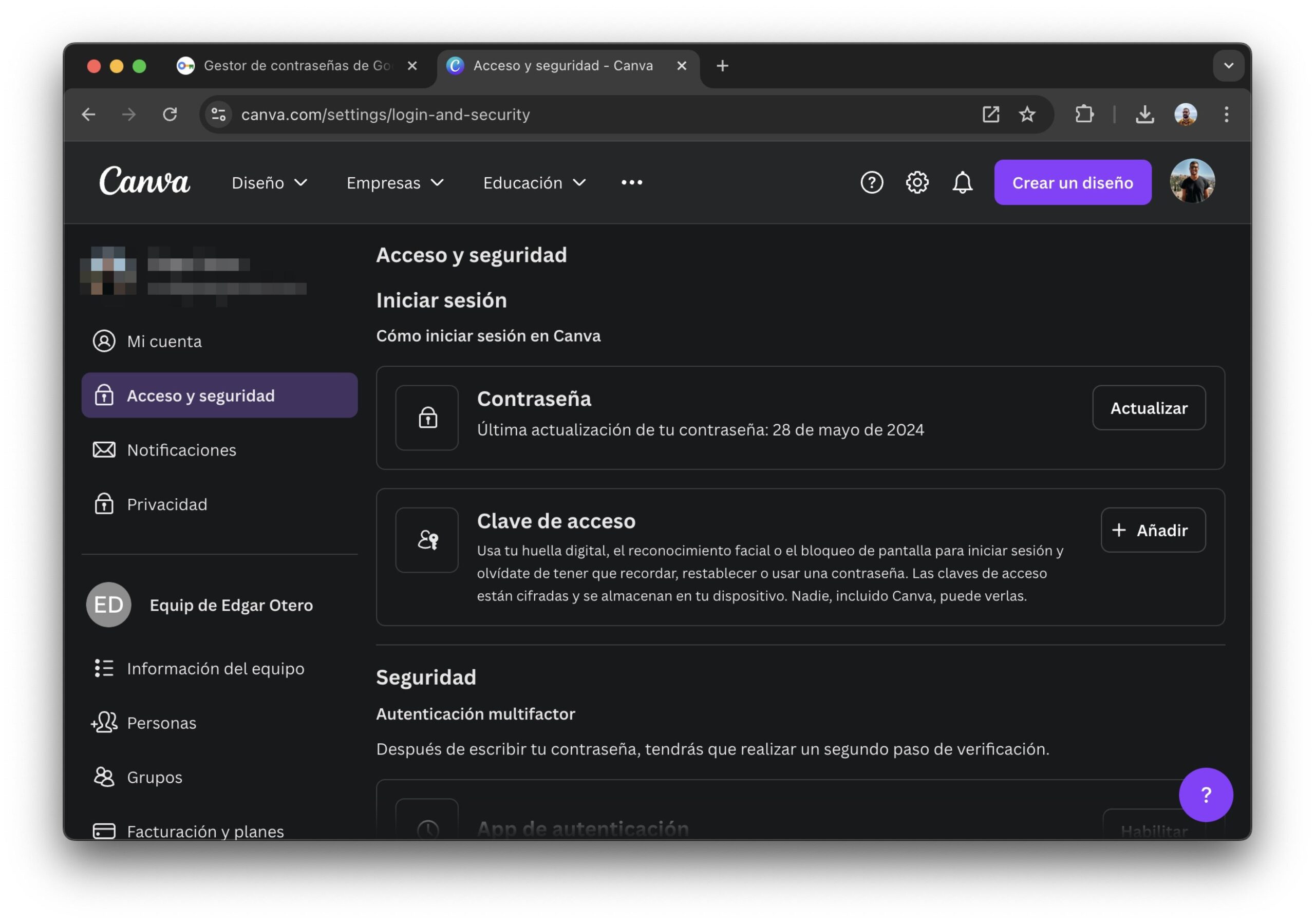Bookmark this page with the star icon
Viewport: 1315px width, 924px height.
point(1027,115)
